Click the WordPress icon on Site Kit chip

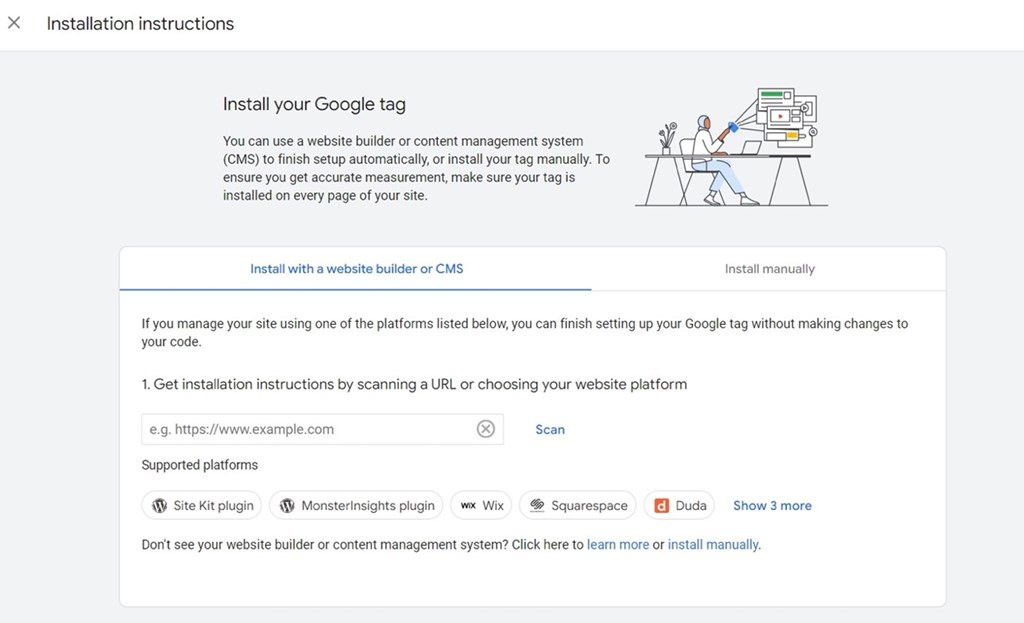pos(160,505)
